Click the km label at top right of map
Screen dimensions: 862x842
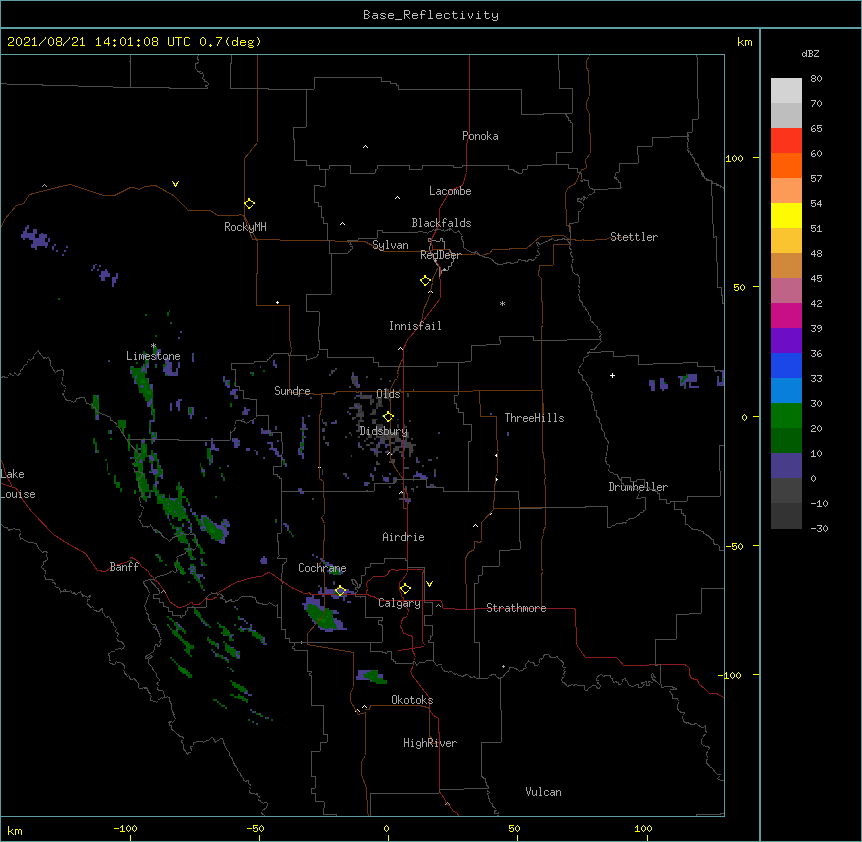click(x=744, y=42)
